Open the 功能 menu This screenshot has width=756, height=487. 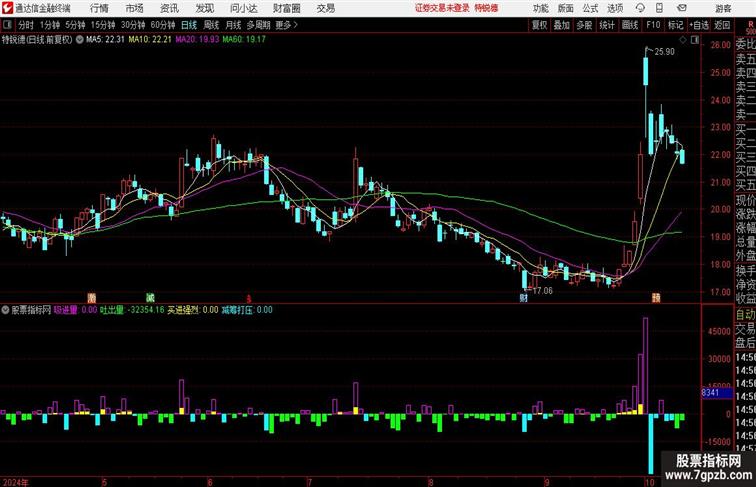pos(540,8)
